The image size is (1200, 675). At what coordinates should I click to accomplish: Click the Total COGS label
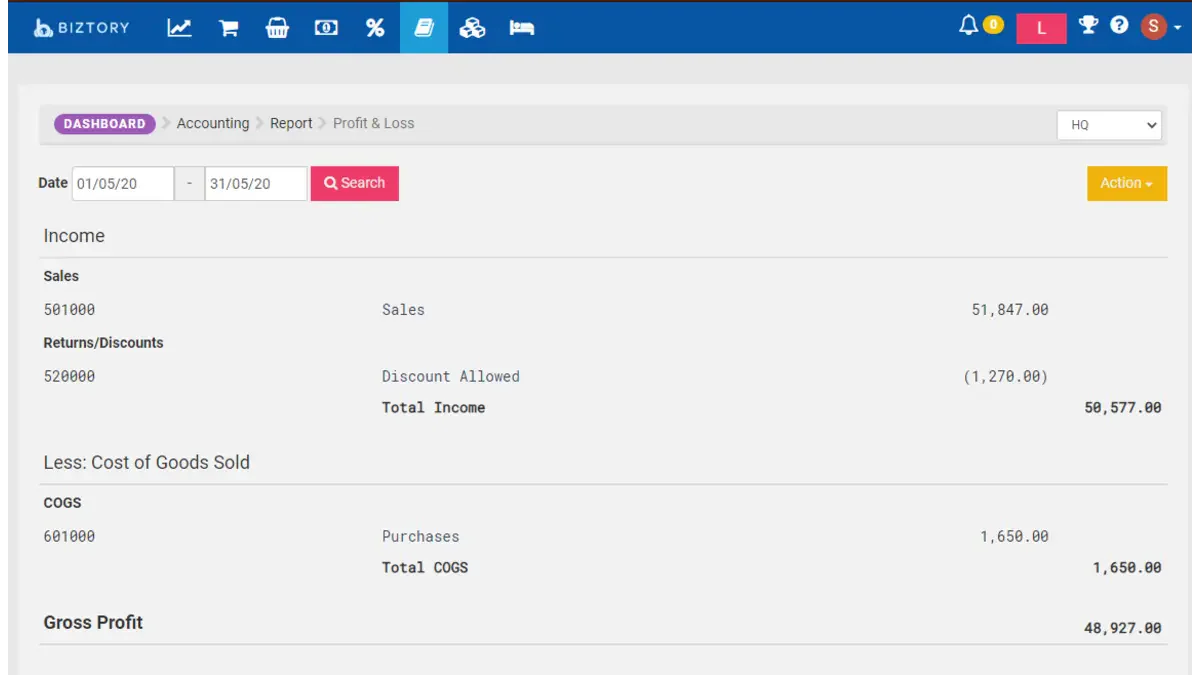425,568
